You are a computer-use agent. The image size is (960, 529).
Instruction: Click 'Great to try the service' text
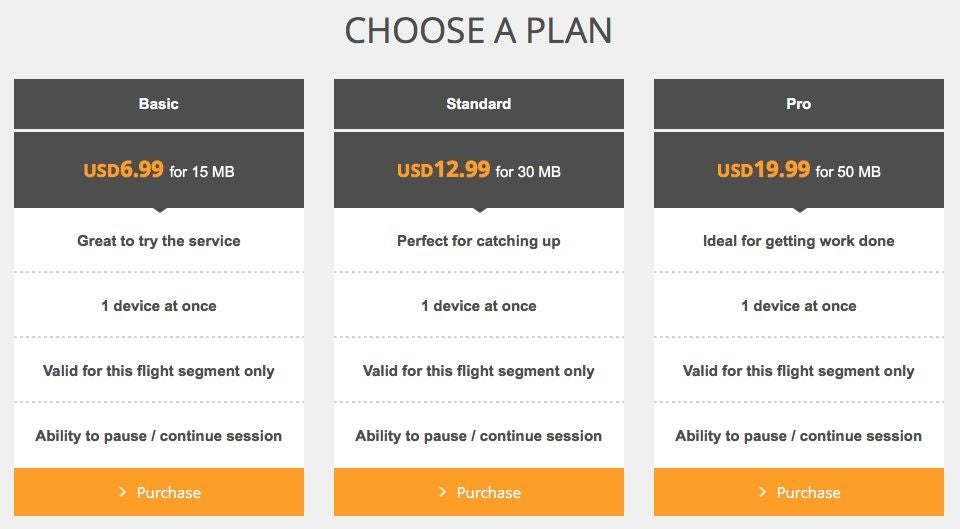159,241
